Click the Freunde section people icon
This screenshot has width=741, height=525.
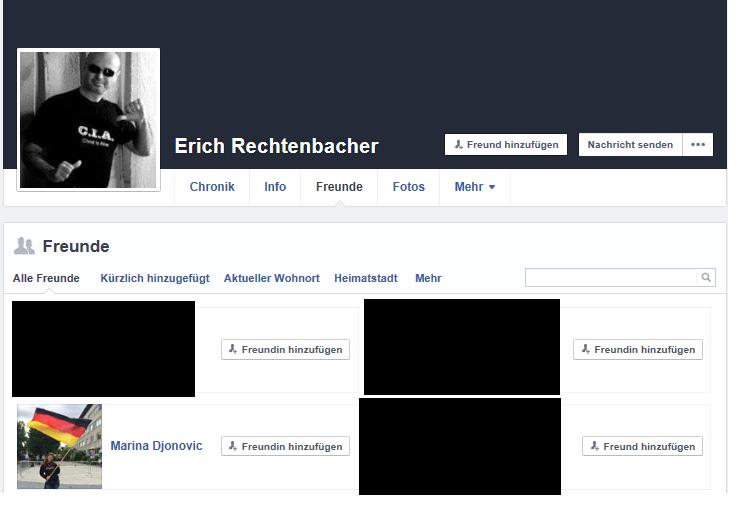(25, 246)
